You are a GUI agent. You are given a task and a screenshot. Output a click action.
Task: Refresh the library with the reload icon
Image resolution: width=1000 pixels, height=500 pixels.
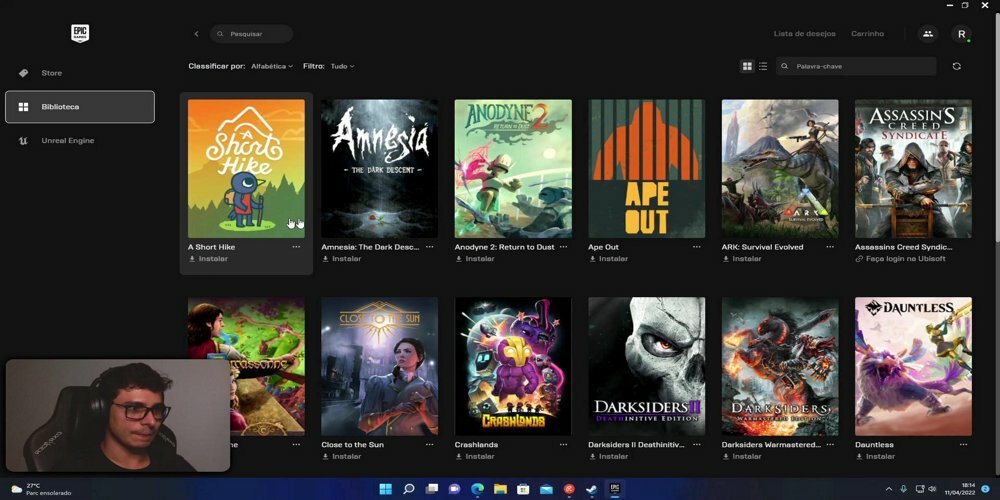pos(956,66)
